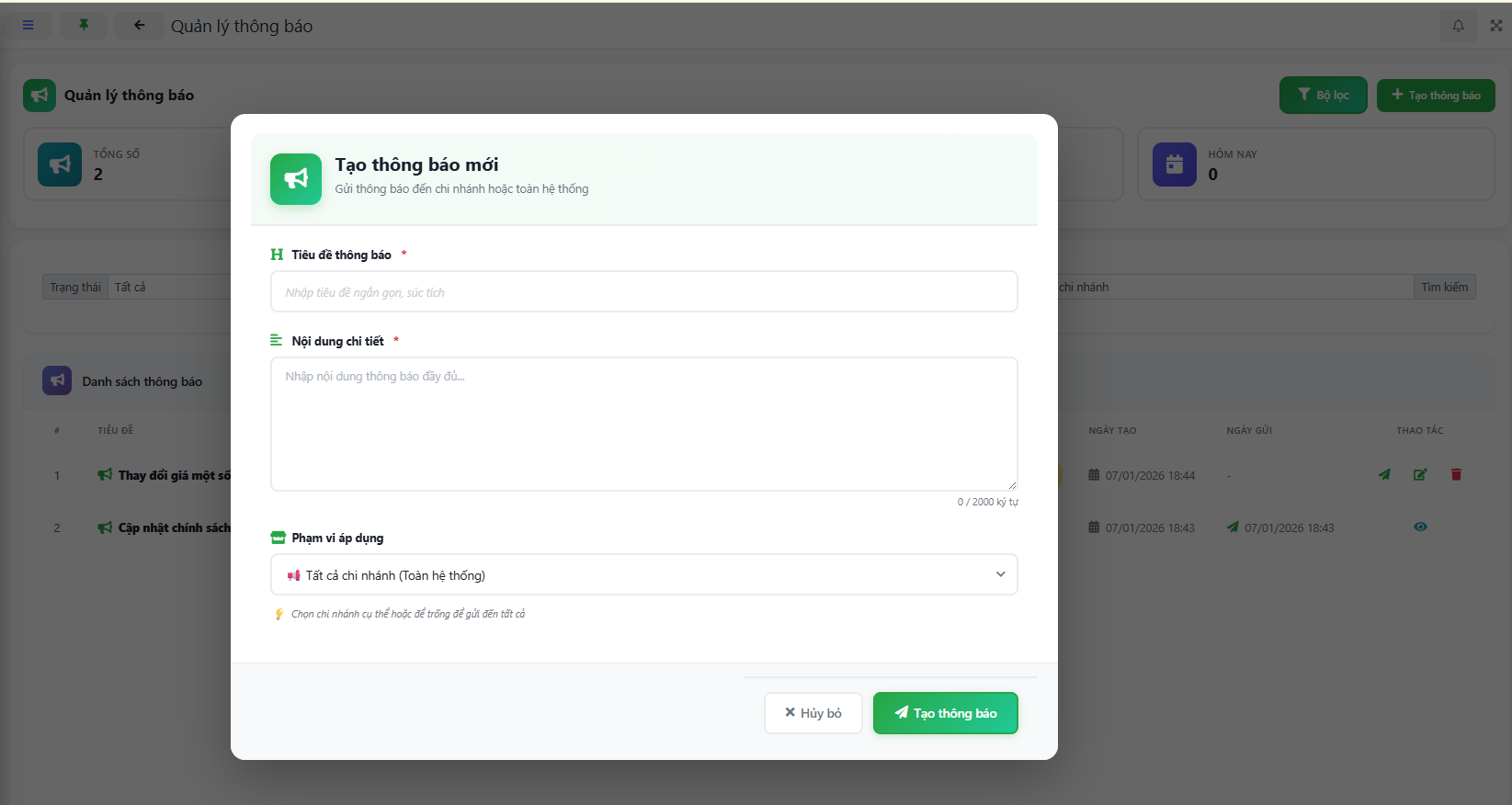Click the Hủy bỏ cancel button

tap(813, 713)
